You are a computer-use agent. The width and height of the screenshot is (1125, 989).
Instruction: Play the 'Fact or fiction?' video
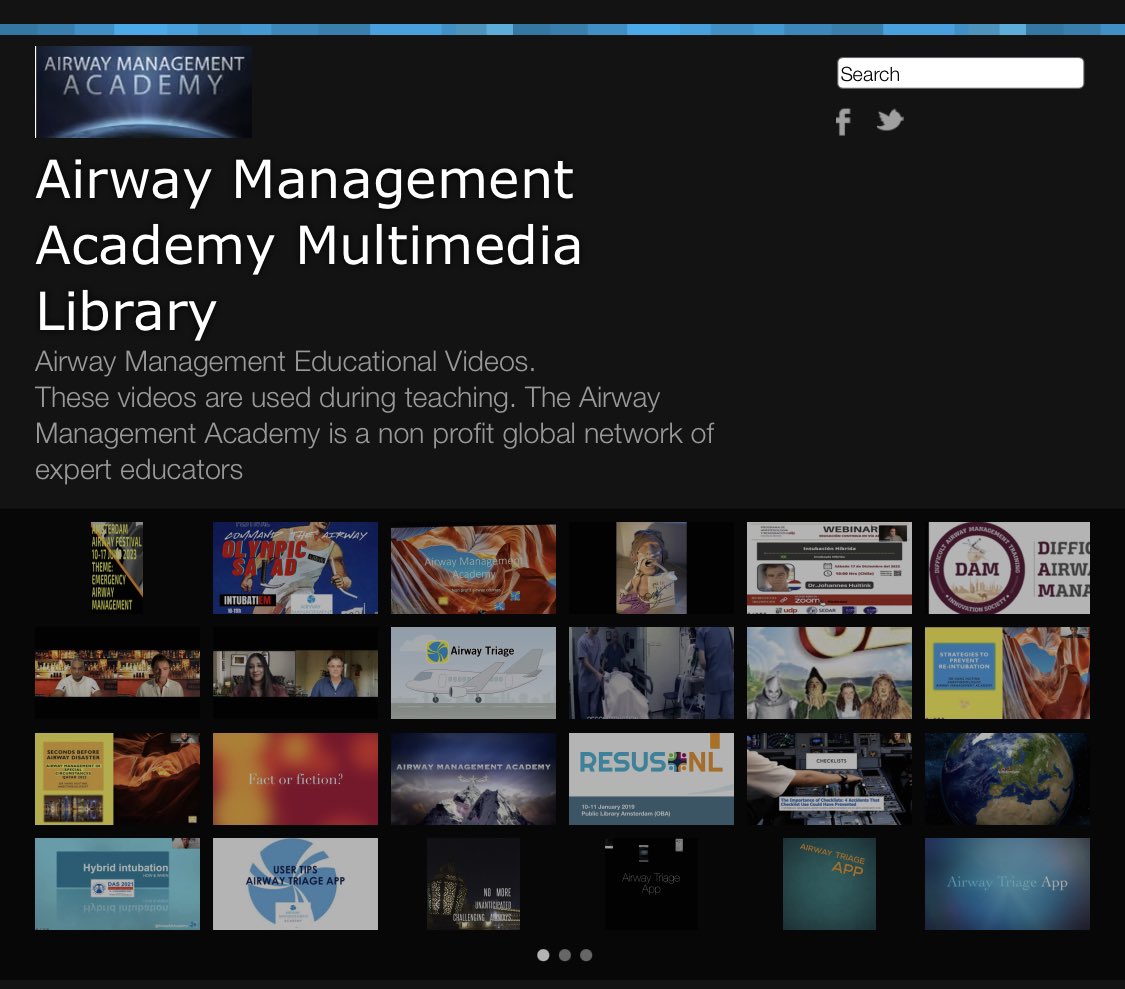(295, 778)
